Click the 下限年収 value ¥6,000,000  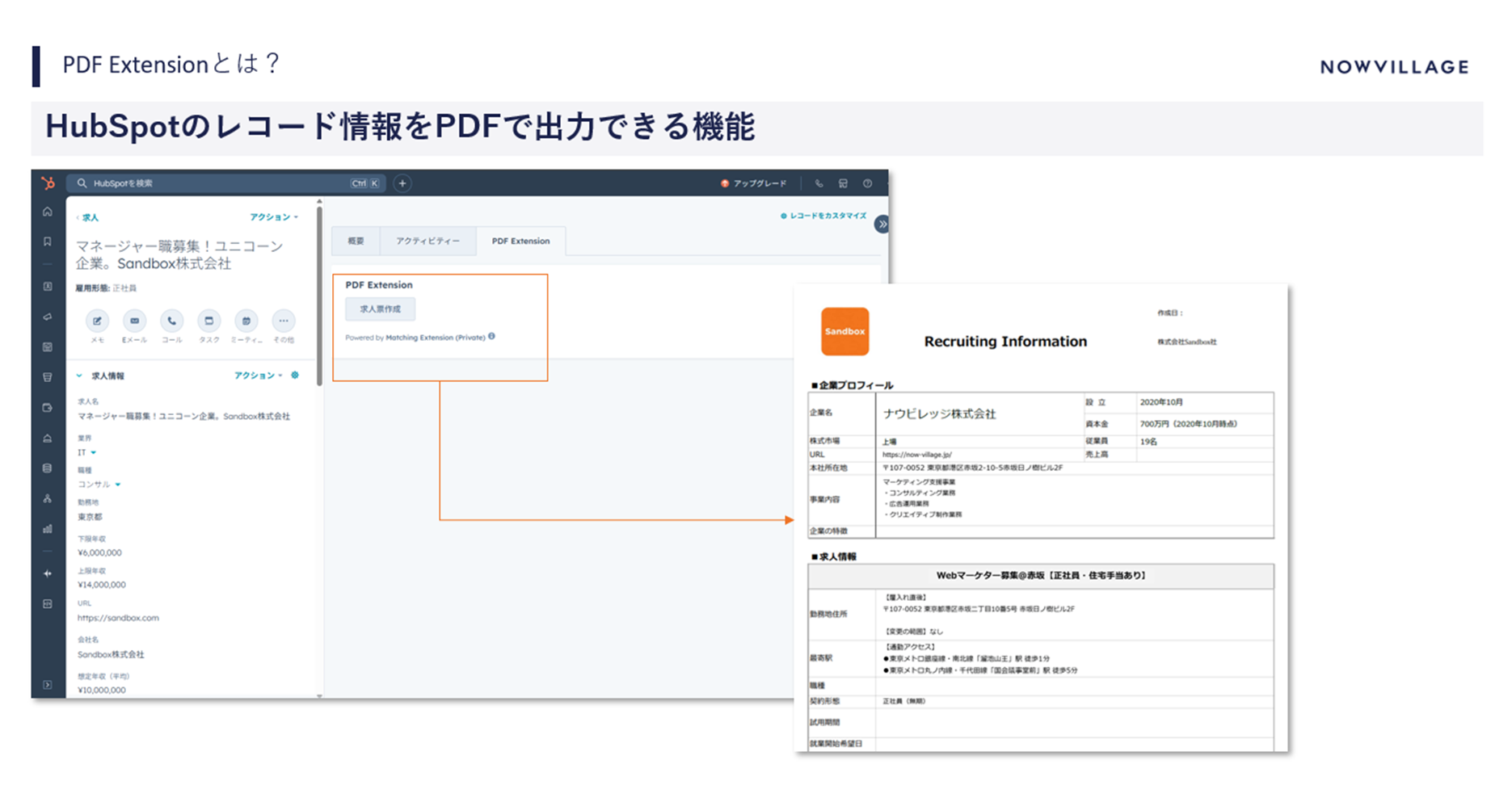(99, 553)
